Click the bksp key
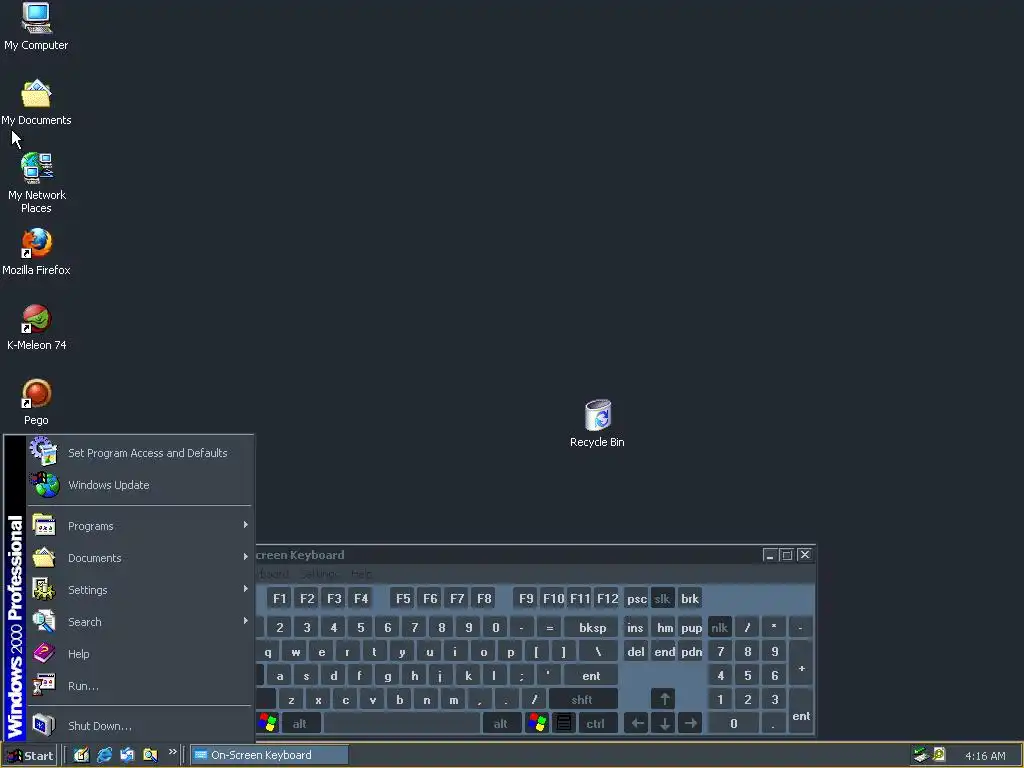The height and width of the screenshot is (768, 1024). pyautogui.click(x=592, y=628)
